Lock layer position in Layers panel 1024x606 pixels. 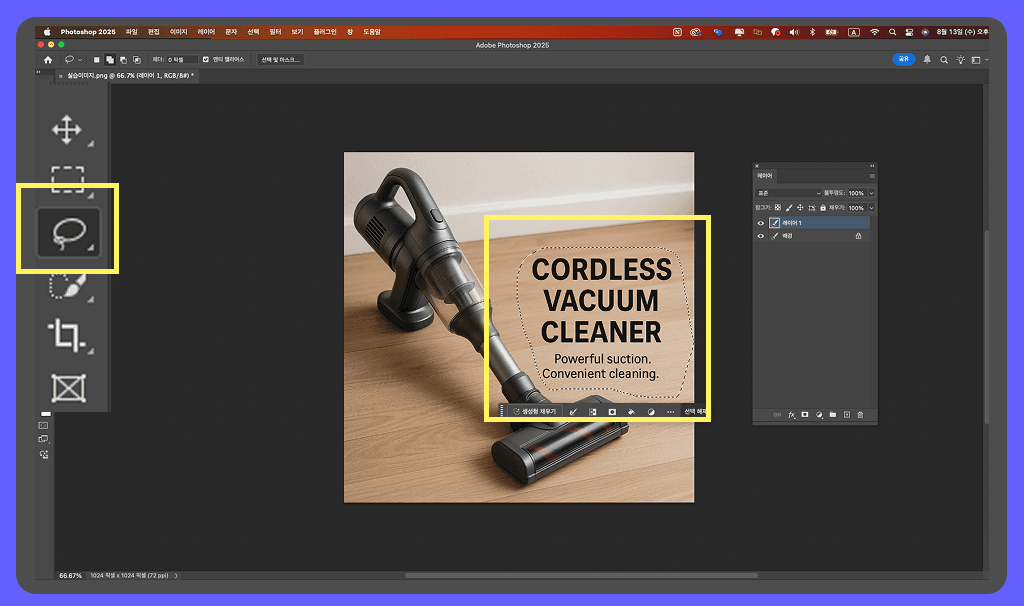pos(800,208)
